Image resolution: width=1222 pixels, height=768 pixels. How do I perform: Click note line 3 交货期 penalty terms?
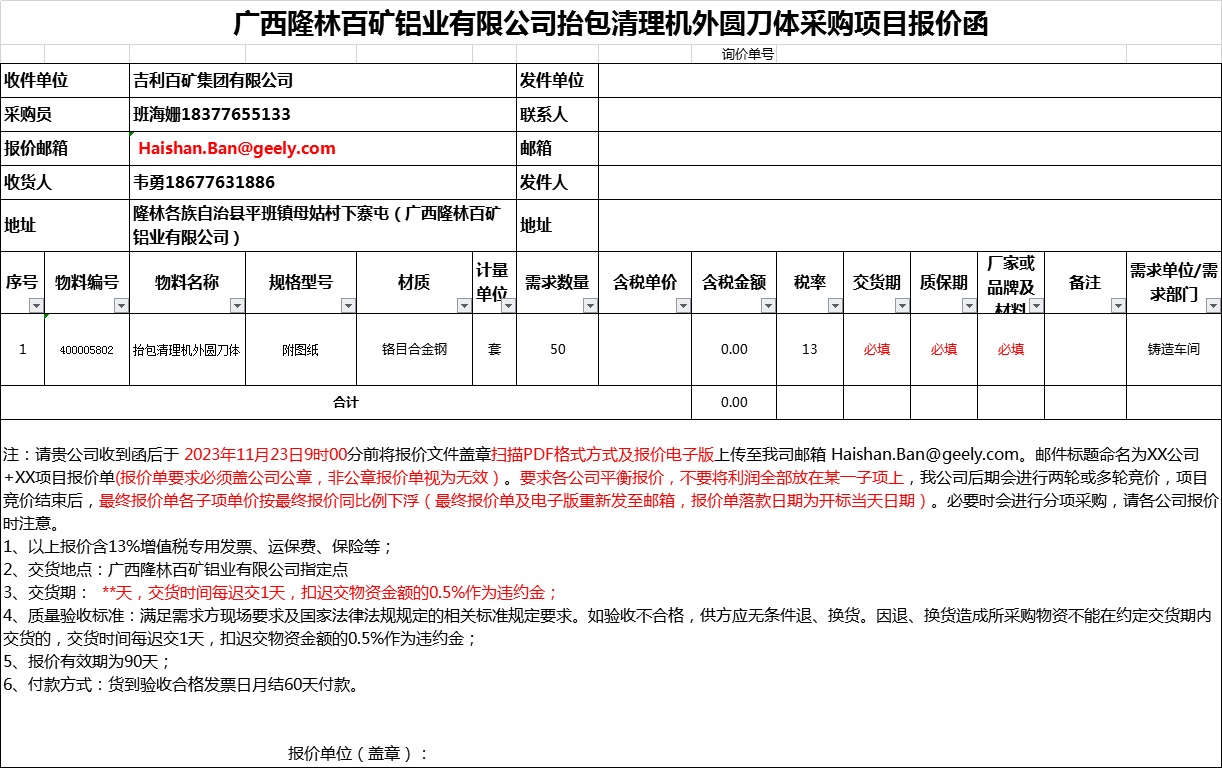[281, 592]
